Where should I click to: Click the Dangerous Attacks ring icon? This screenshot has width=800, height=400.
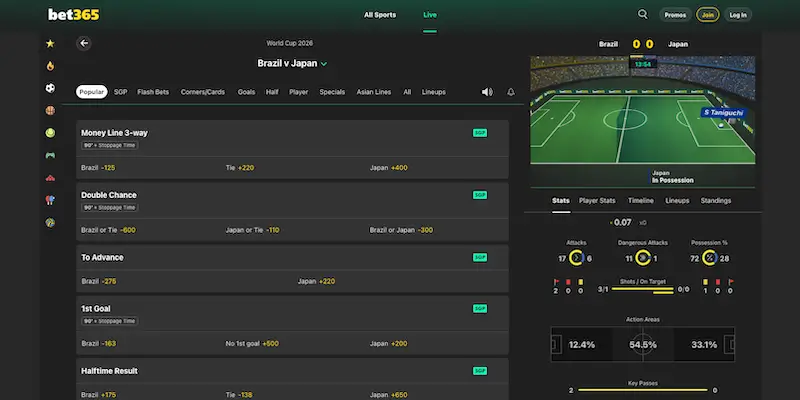click(643, 258)
